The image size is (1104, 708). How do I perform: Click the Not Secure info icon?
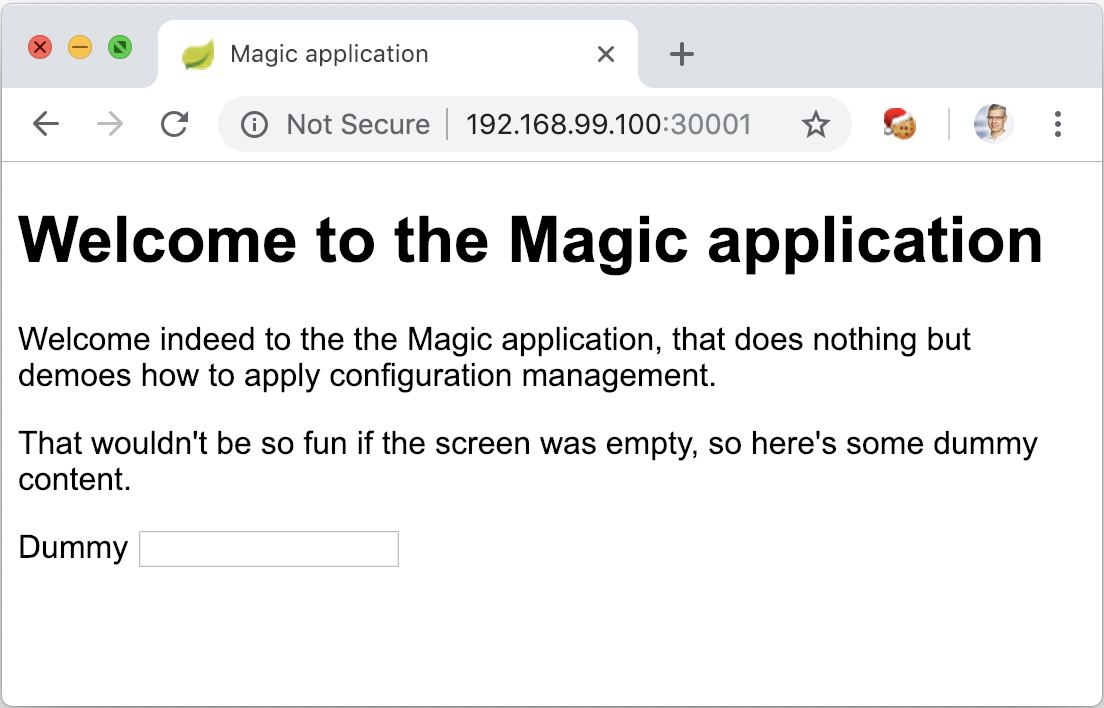pos(255,124)
